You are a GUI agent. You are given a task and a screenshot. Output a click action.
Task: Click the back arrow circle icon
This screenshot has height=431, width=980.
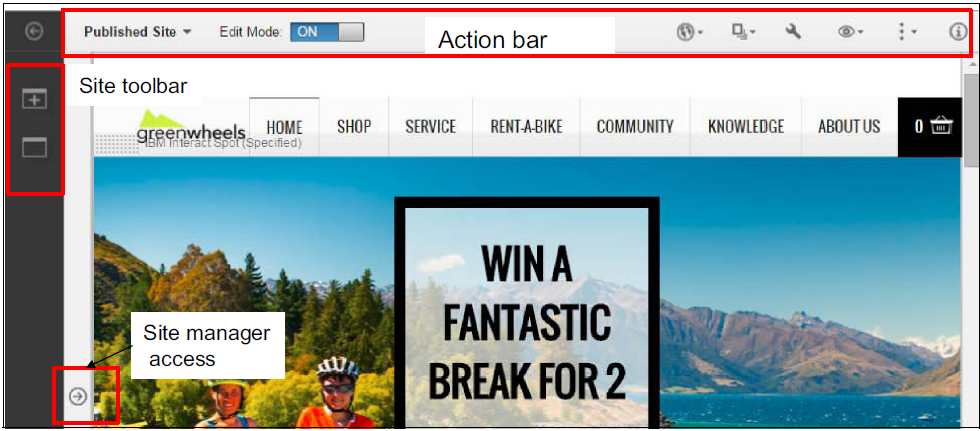pos(34,31)
